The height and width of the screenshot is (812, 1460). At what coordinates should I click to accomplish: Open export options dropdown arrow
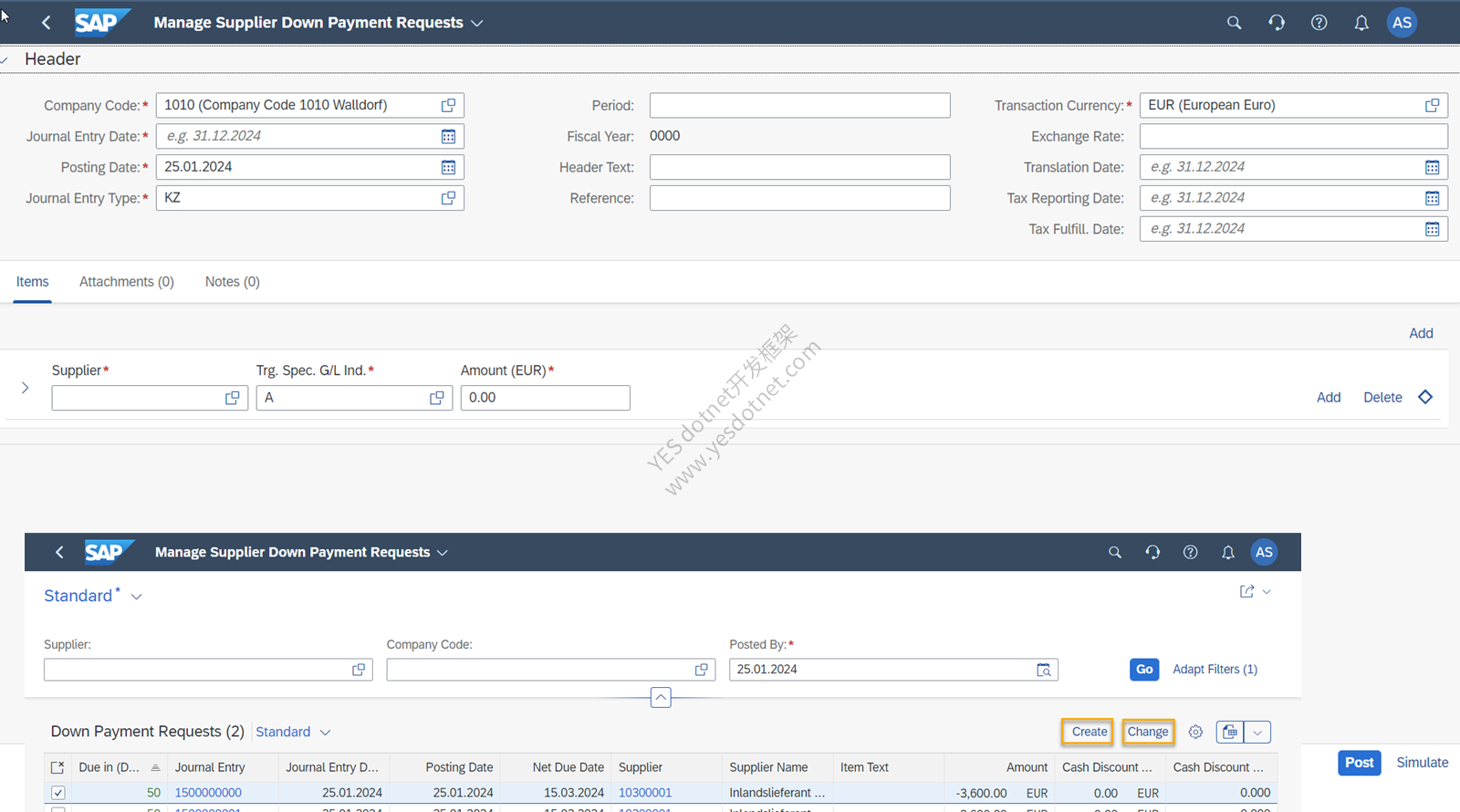1257,732
